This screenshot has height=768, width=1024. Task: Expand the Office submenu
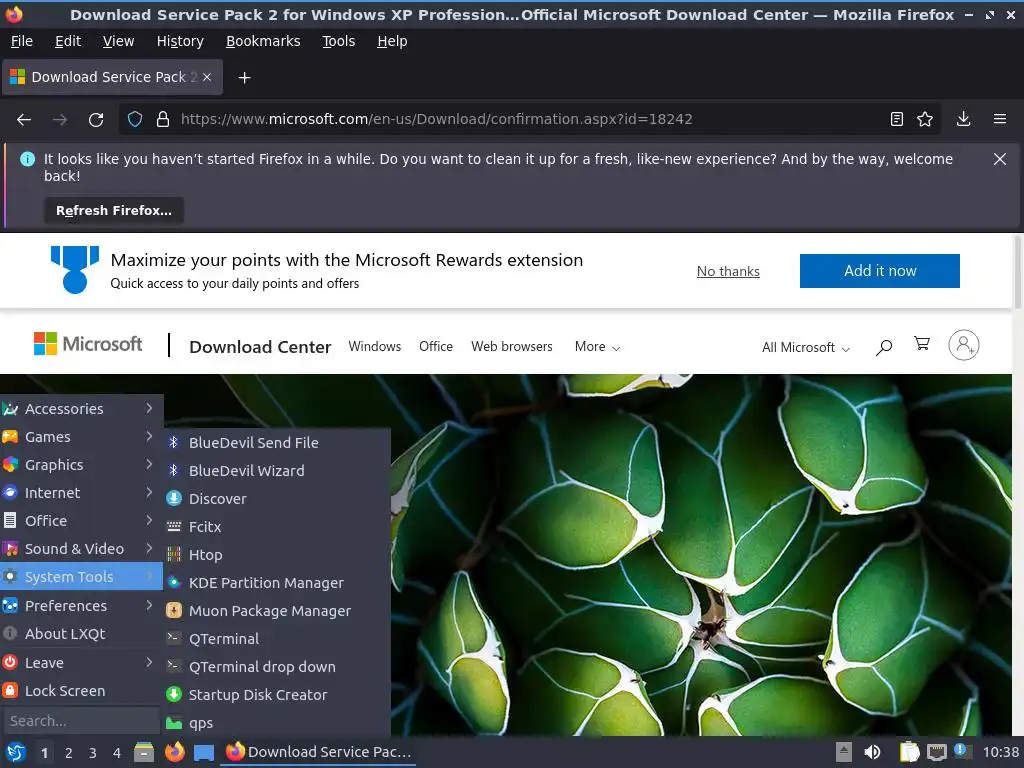coord(81,521)
